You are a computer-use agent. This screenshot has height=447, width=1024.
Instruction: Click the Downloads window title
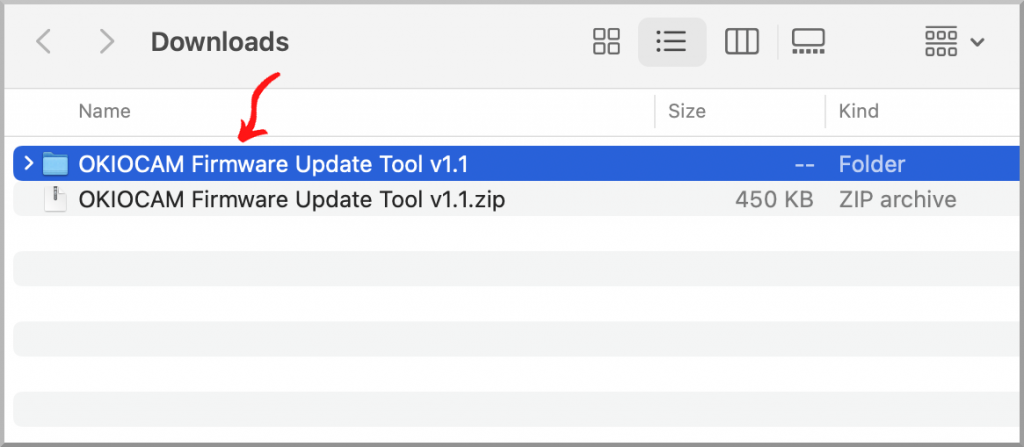219,42
